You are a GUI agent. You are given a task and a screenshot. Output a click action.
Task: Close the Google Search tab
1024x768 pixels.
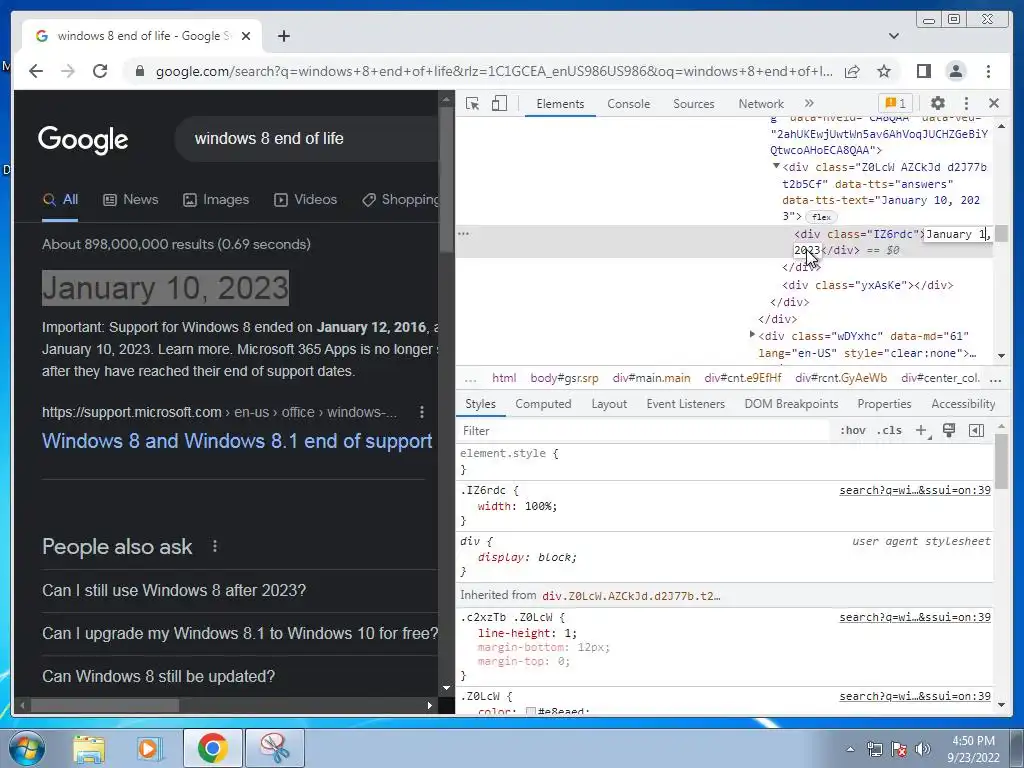click(246, 36)
